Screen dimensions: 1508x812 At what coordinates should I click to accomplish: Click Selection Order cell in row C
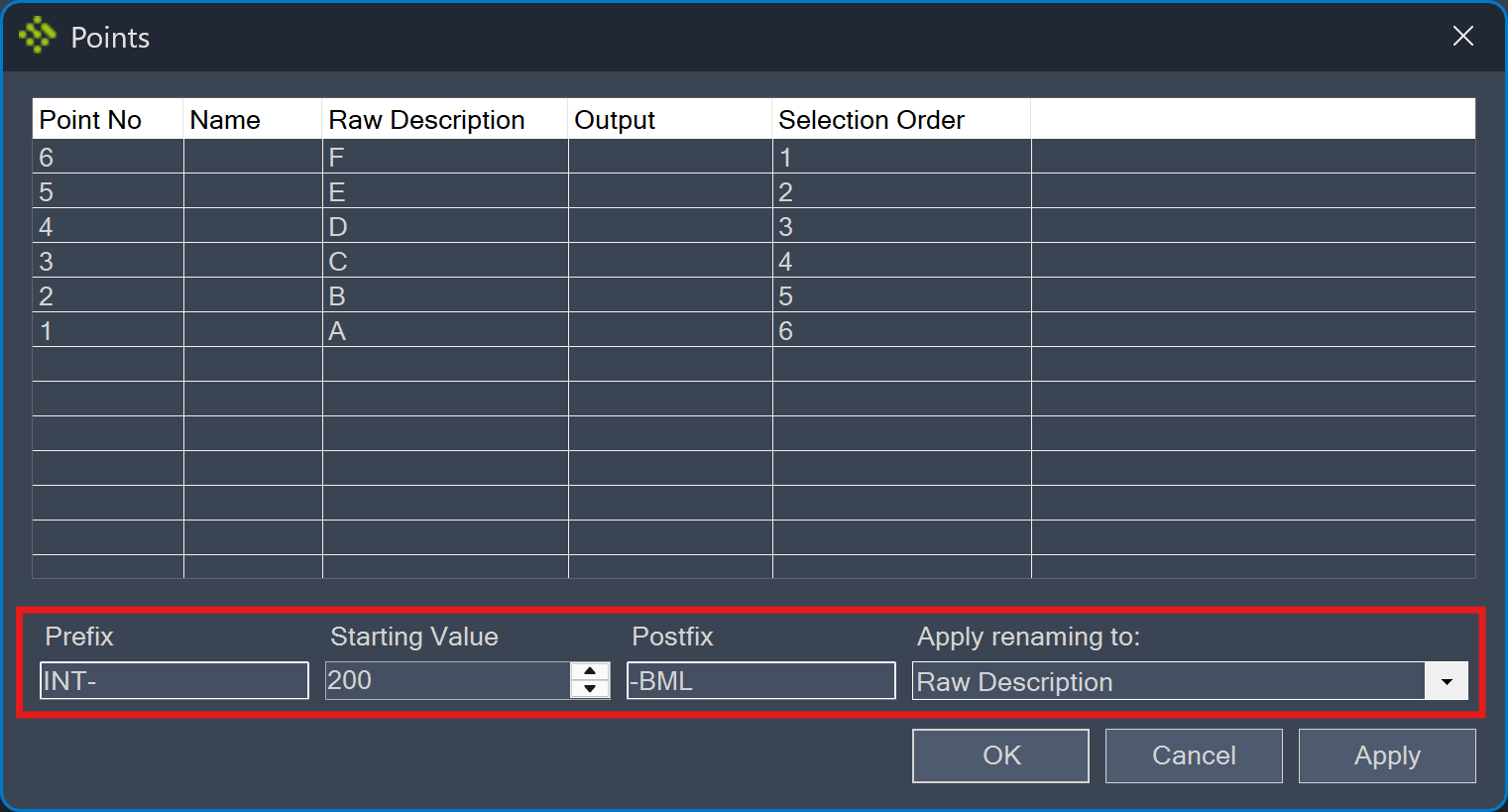(901, 261)
